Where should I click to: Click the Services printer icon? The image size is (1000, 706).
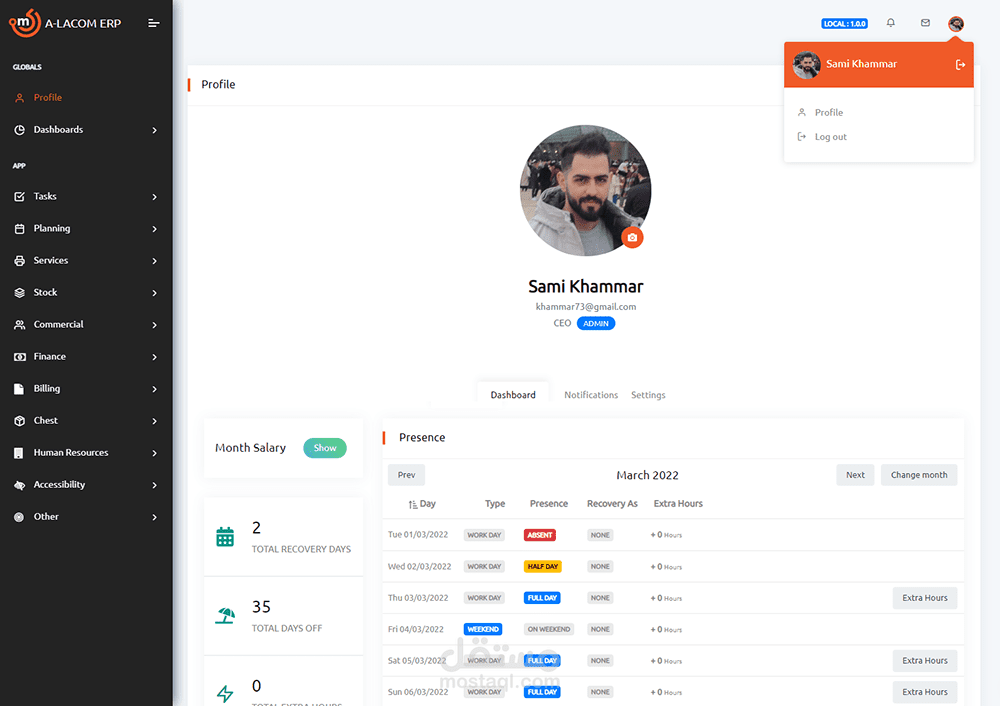[20, 260]
